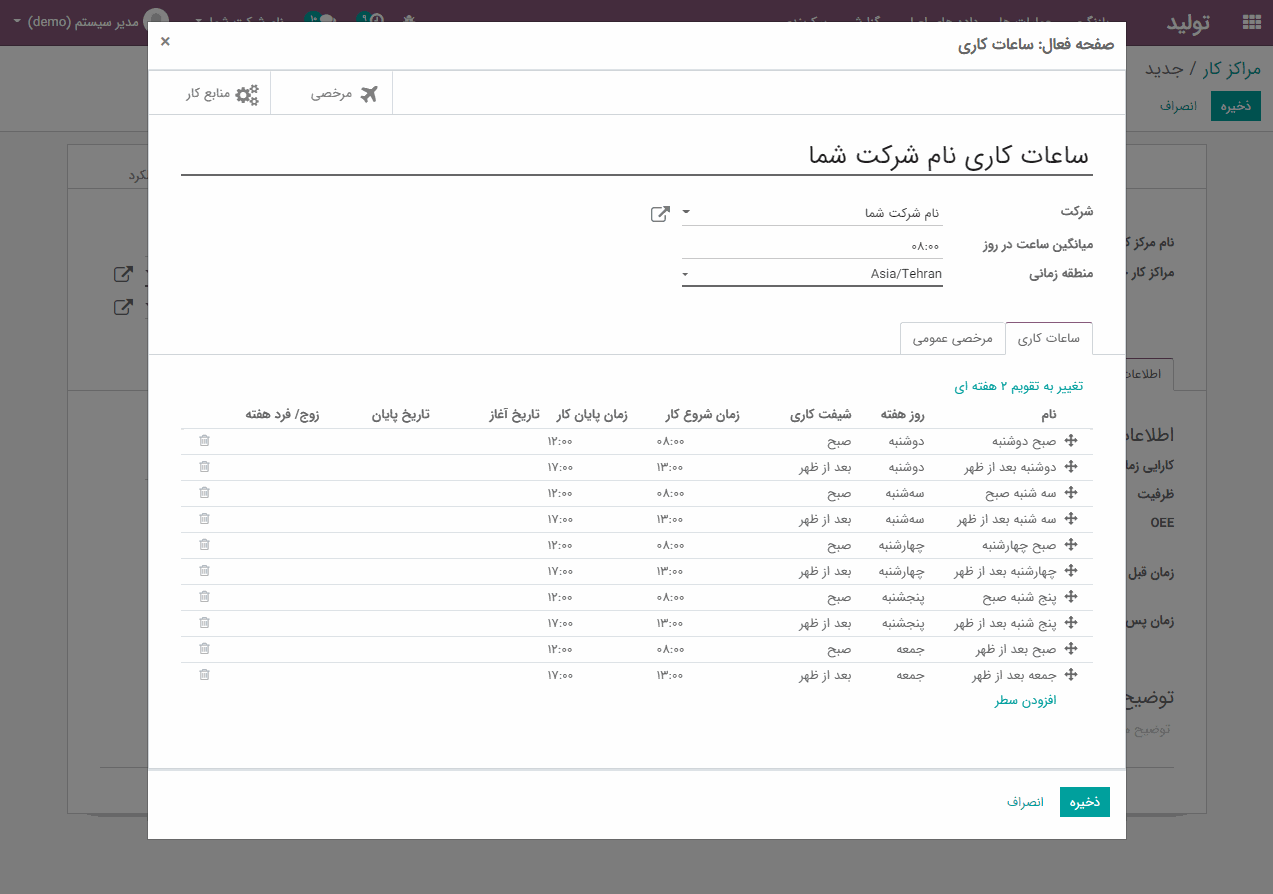Switch to the ساعات کاری tab
The height and width of the screenshot is (894, 1273).
1049,339
